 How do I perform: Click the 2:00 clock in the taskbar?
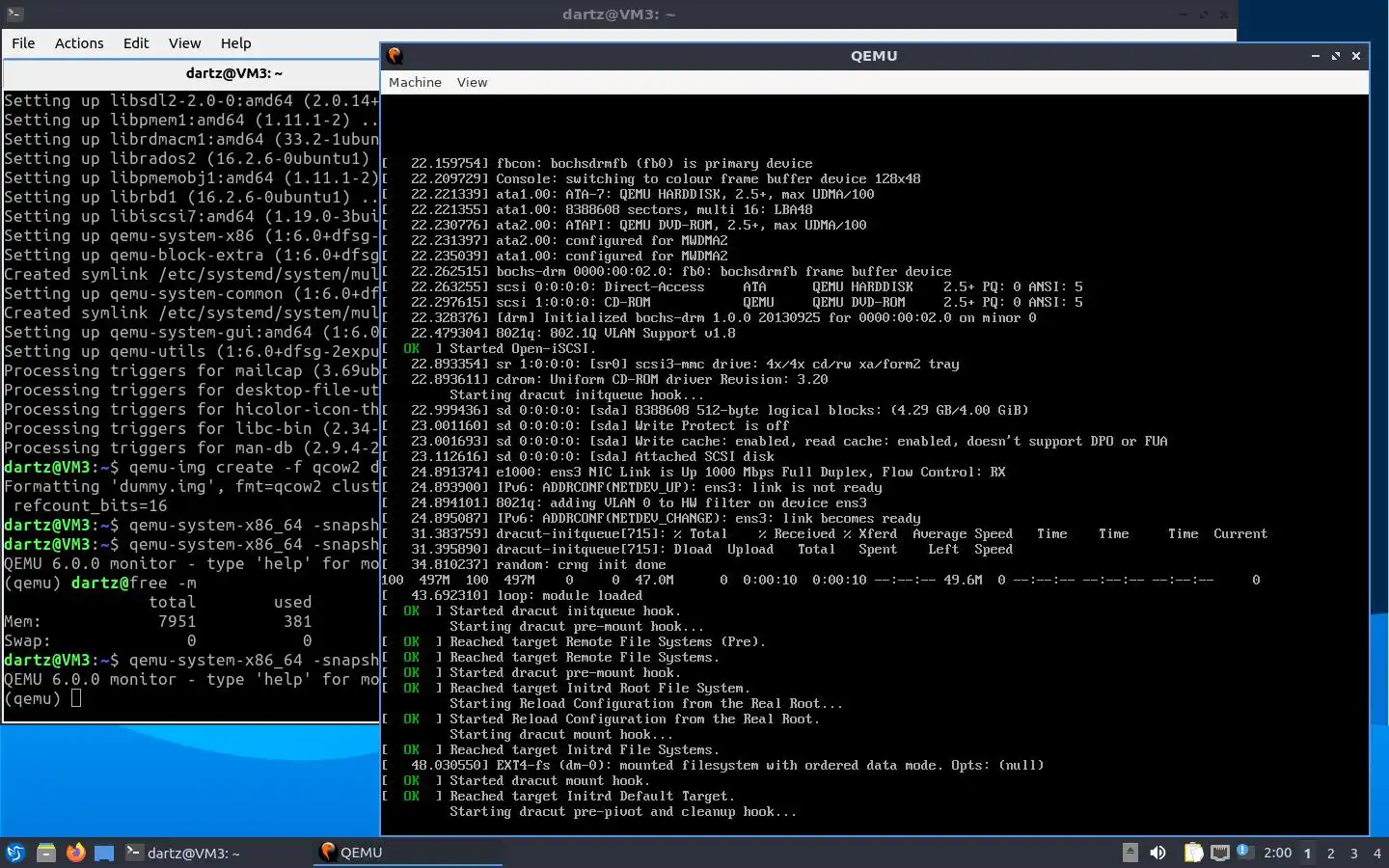coord(1277,853)
